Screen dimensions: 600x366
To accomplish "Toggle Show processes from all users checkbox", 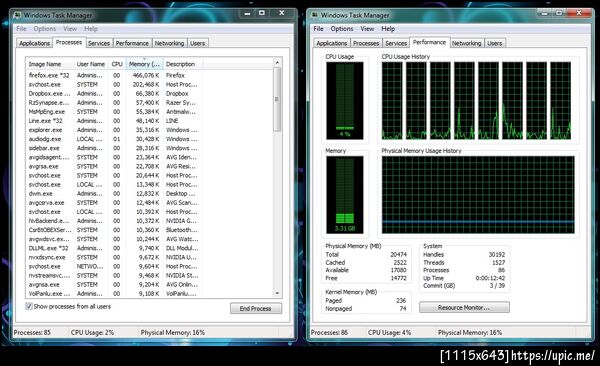I will point(29,306).
